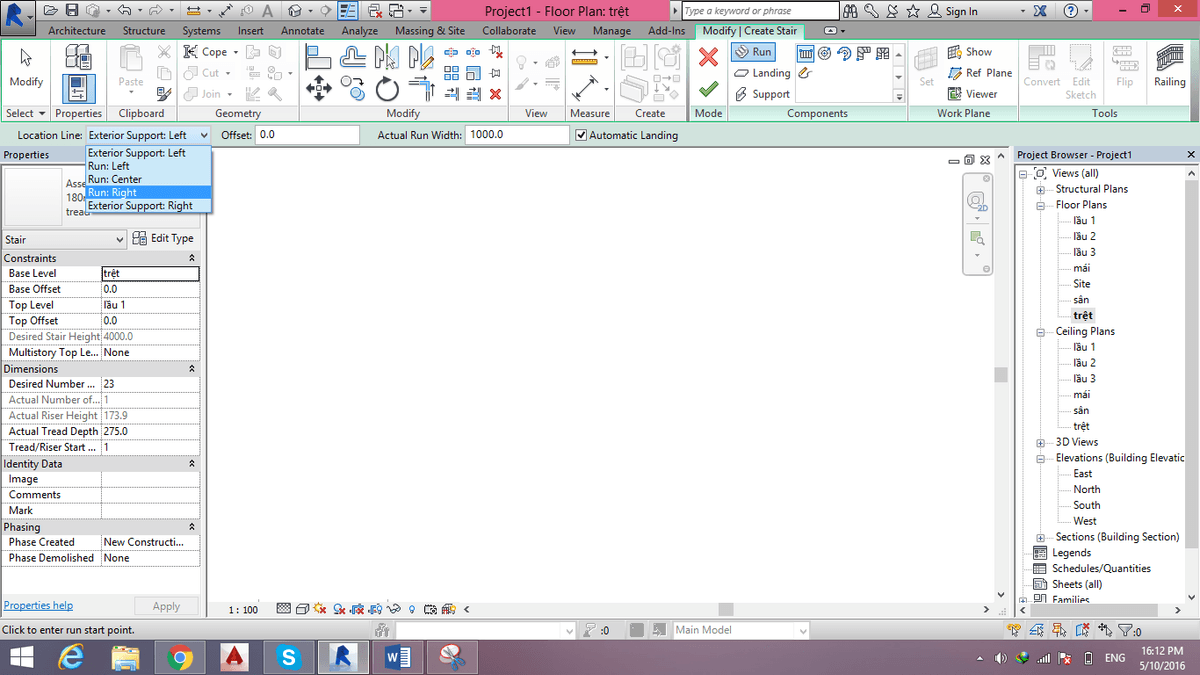1200x675 pixels.
Task: Select Mirror - Draw Axis tool
Action: (x=421, y=57)
